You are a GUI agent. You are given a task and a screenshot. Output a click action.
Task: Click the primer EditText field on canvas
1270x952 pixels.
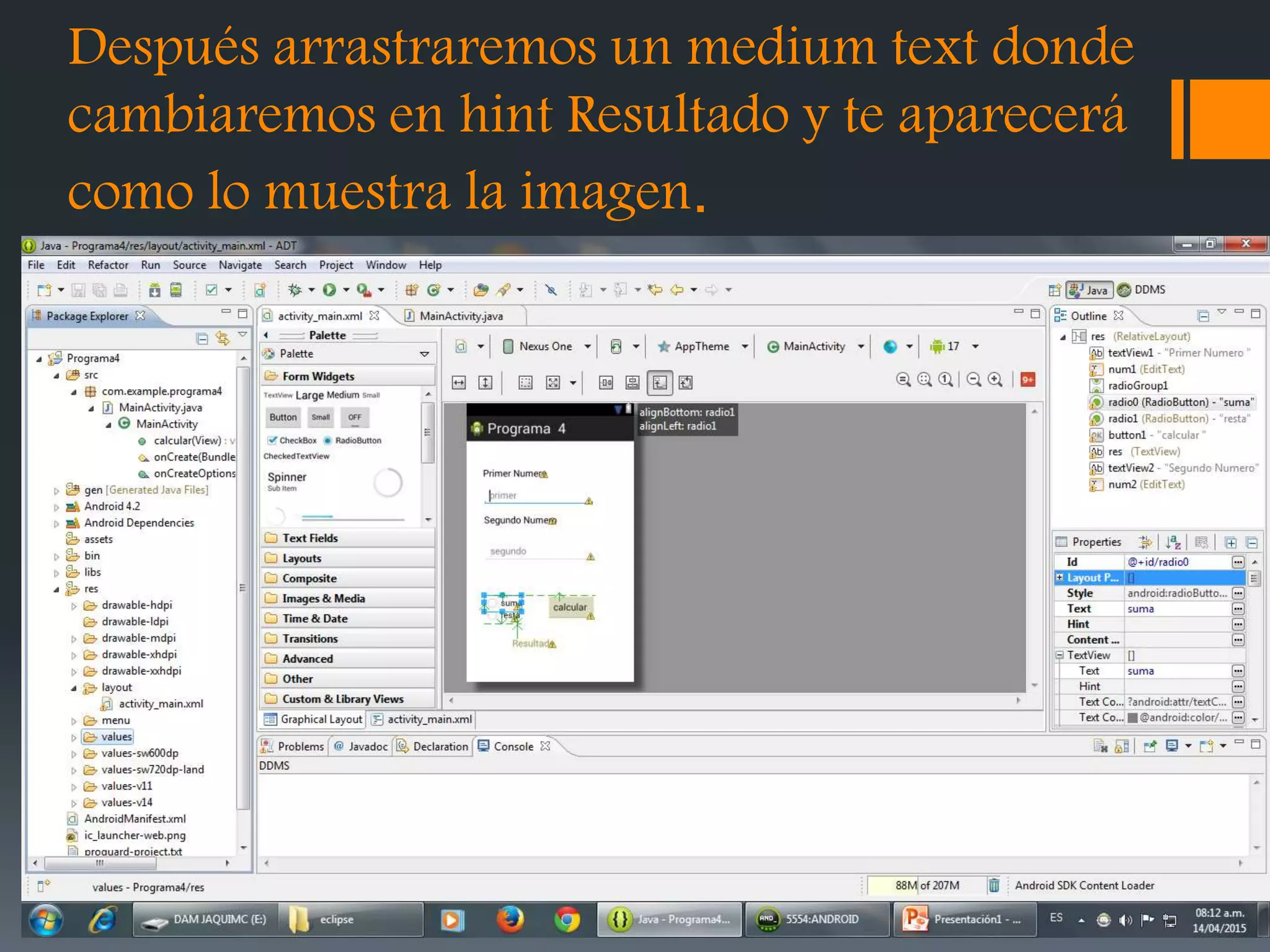(x=537, y=496)
